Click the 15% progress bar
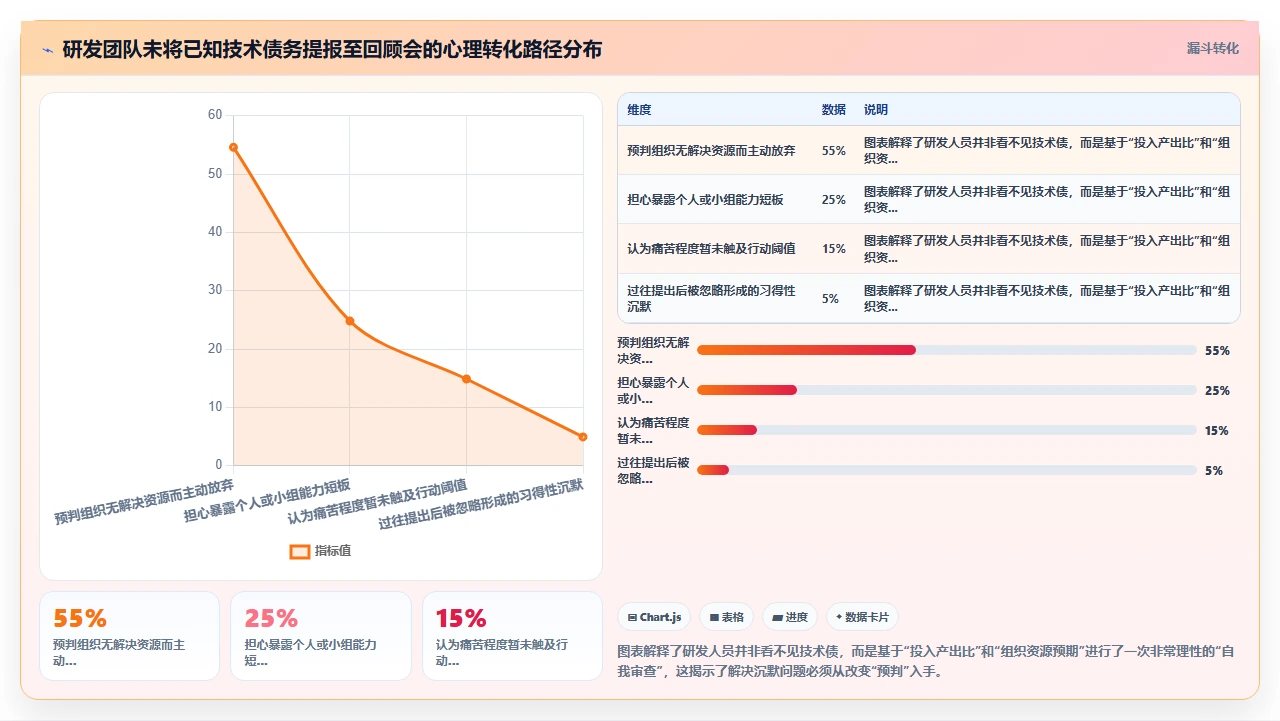This screenshot has height=721, width=1280. [946, 430]
